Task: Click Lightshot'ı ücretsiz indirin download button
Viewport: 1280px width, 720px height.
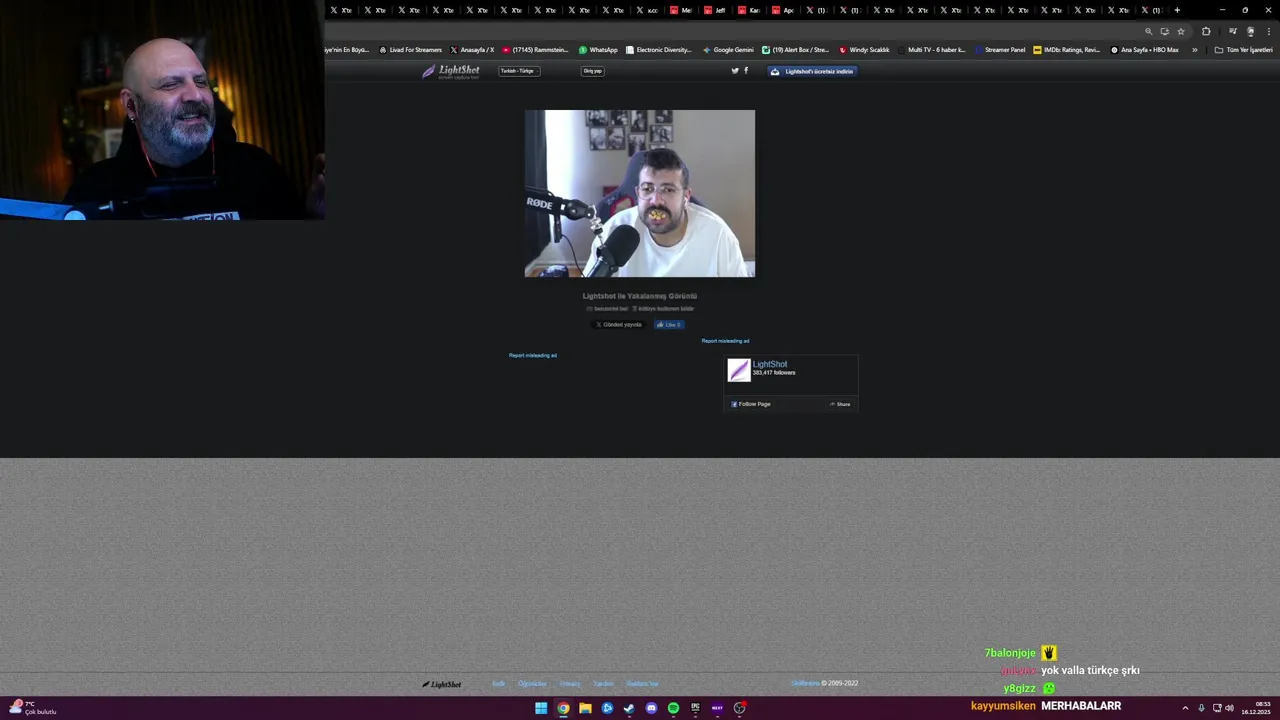Action: [x=812, y=71]
